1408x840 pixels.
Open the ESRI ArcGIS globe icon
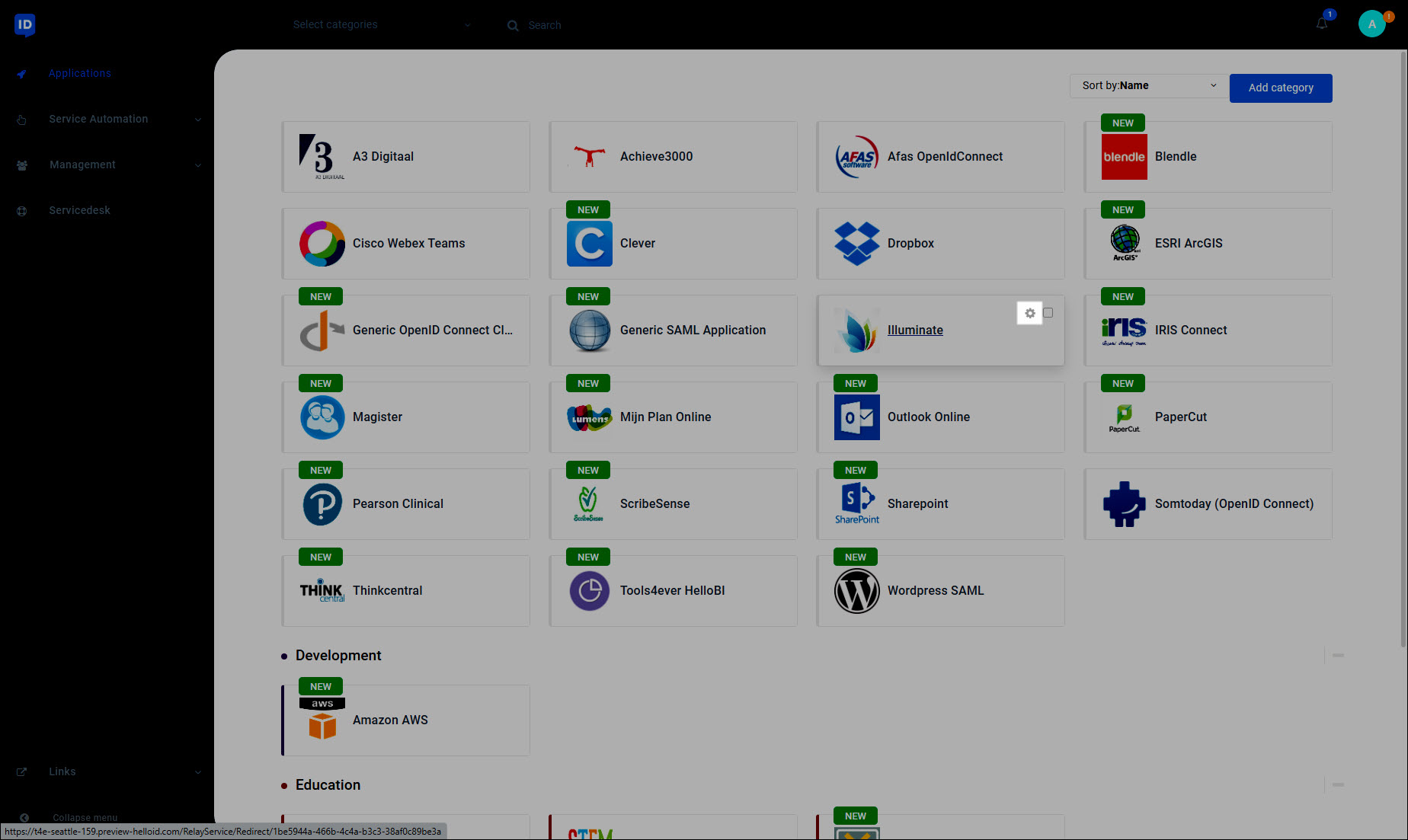[x=1125, y=244]
